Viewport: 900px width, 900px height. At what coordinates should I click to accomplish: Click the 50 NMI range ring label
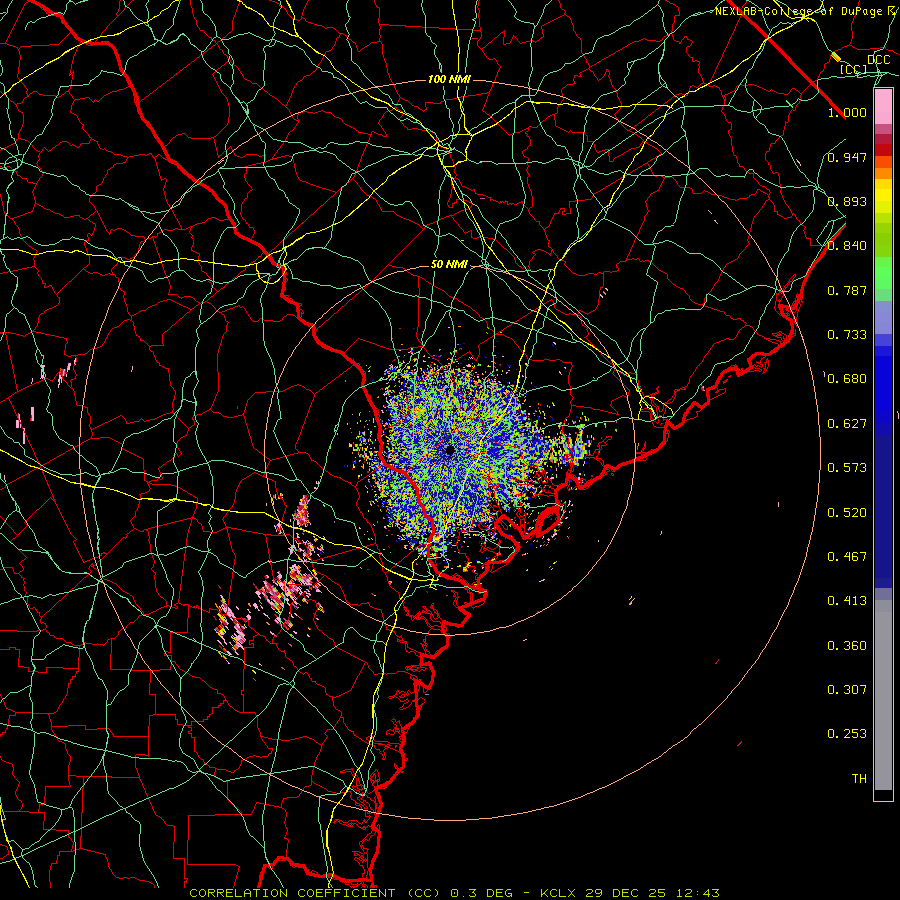(x=449, y=264)
